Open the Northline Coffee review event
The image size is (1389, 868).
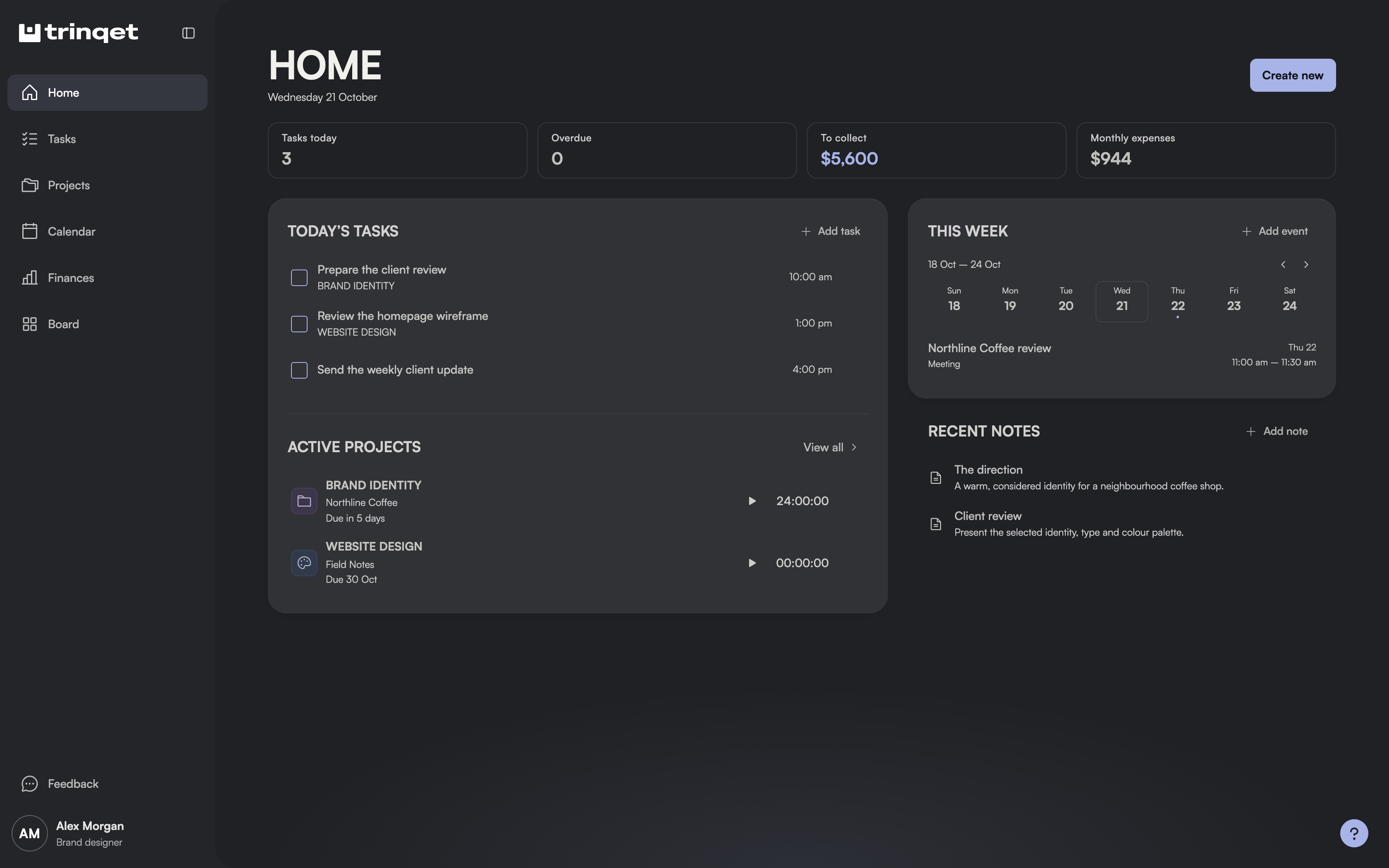pos(1122,355)
